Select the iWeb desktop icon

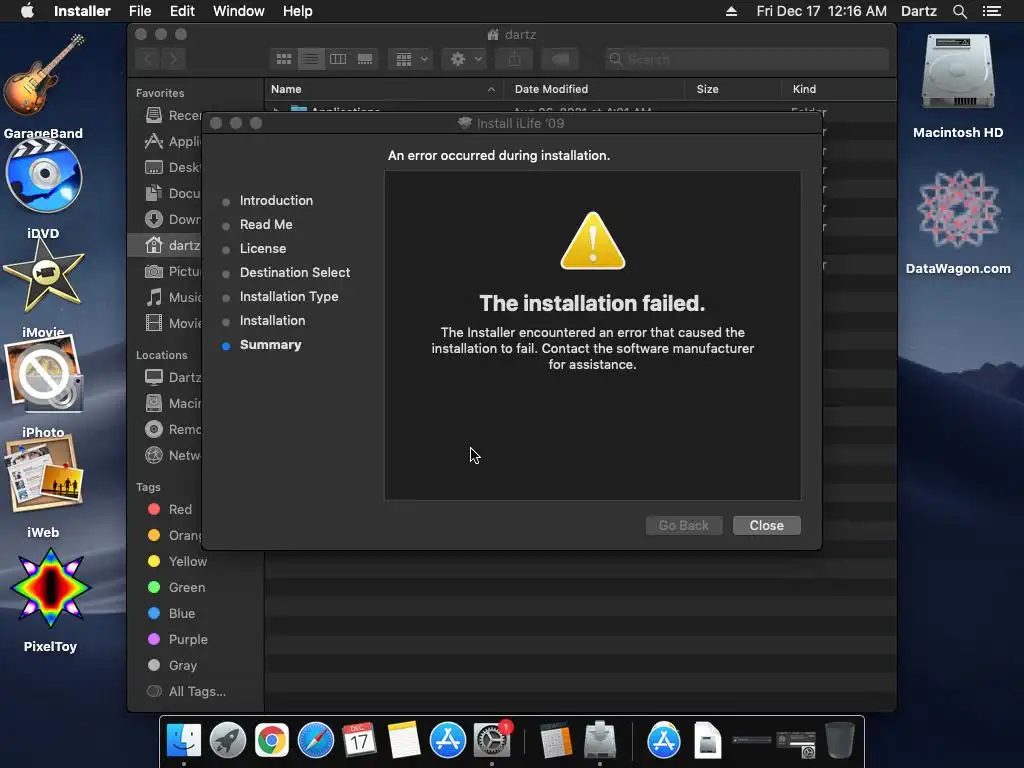coord(44,488)
